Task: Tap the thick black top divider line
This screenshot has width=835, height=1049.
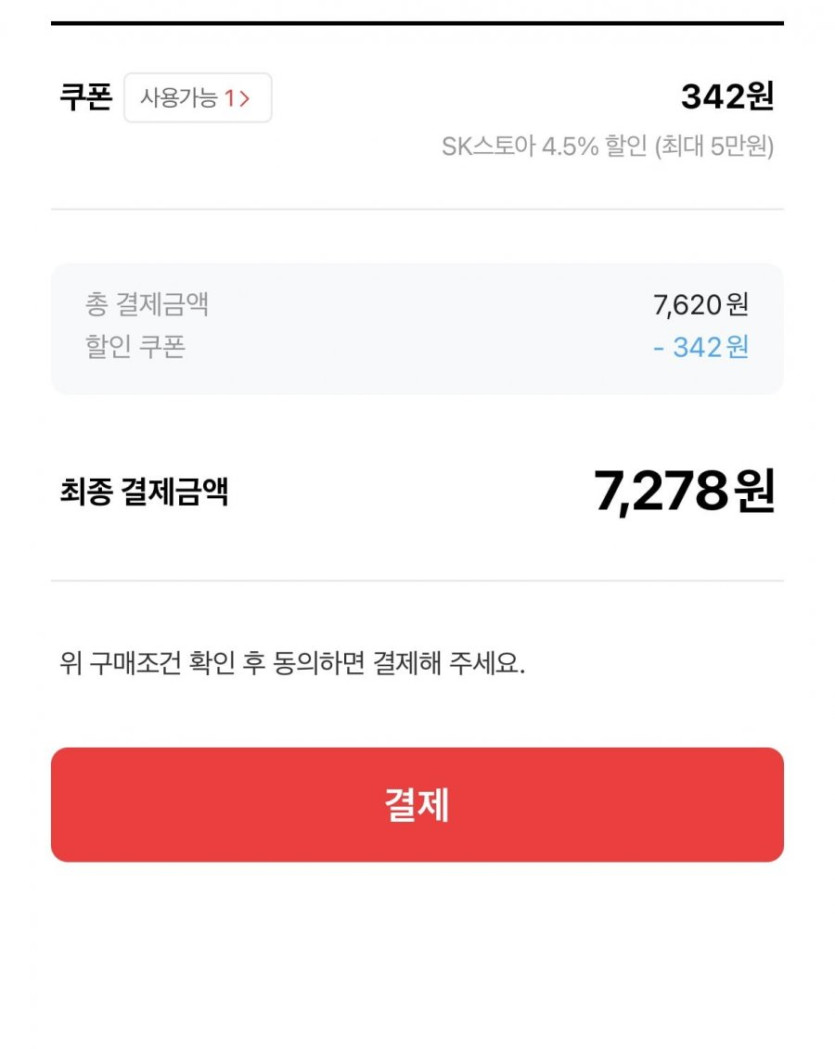Action: coord(417,22)
